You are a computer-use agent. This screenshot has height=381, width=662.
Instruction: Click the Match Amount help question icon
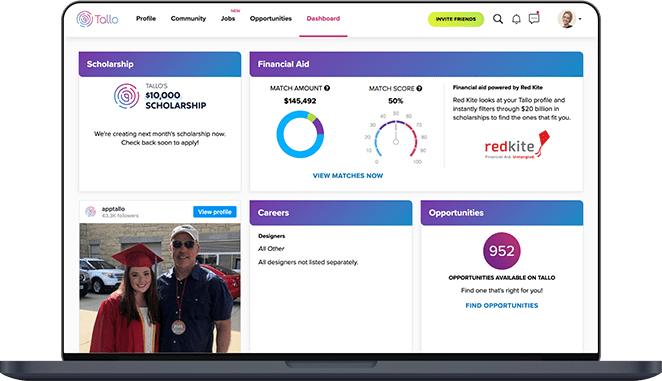click(x=327, y=88)
